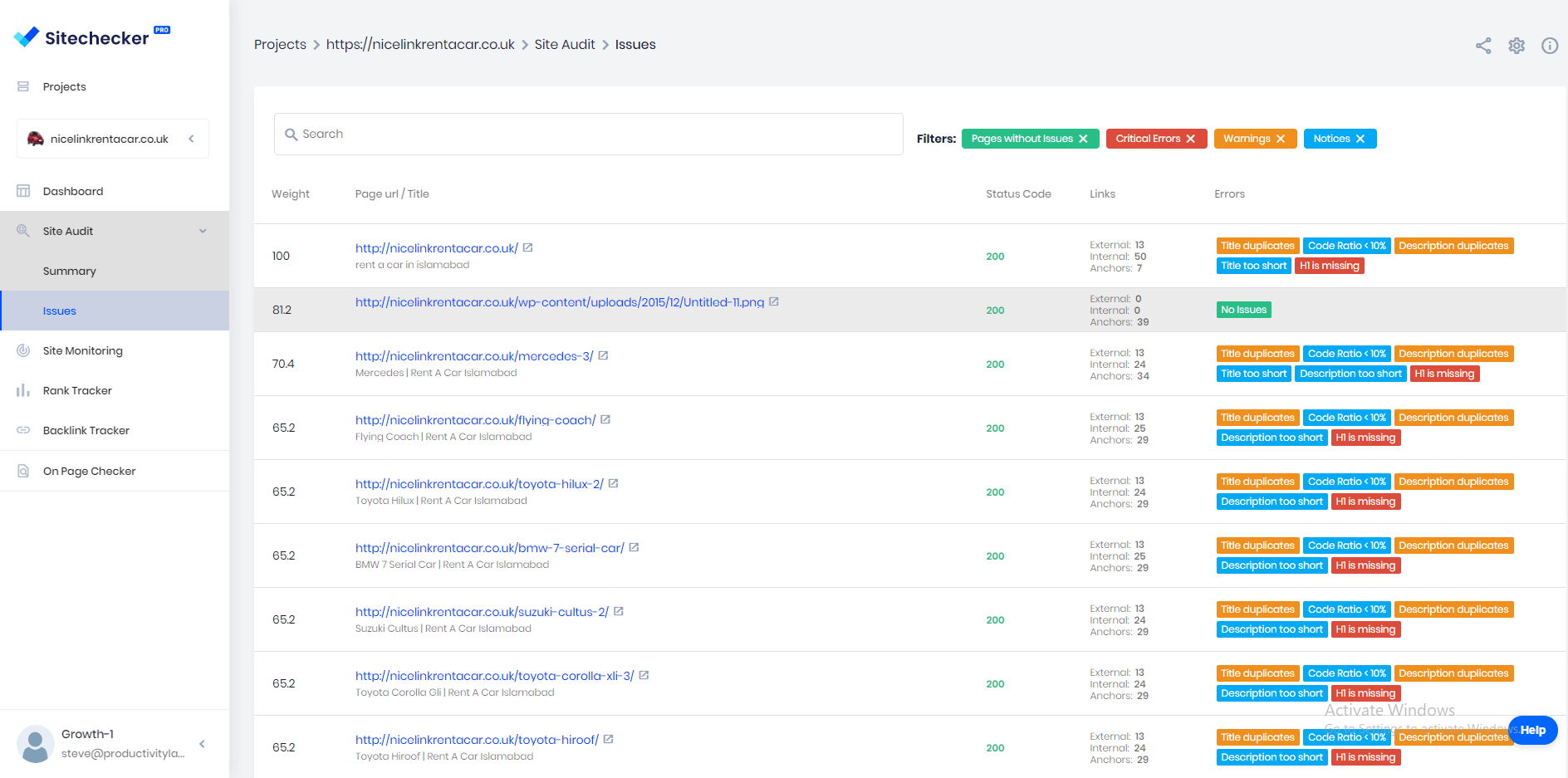Open the info icon in the header
The width and height of the screenshot is (1568, 778).
pyautogui.click(x=1550, y=46)
